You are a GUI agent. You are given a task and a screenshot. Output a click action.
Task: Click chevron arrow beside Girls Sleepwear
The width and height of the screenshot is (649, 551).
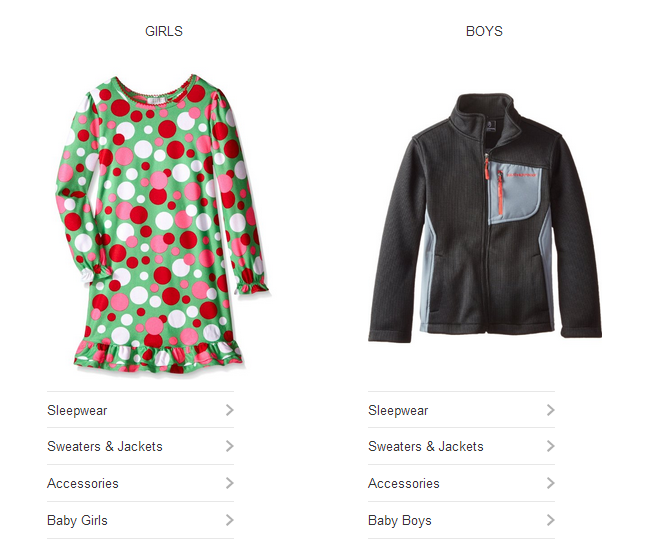[230, 410]
